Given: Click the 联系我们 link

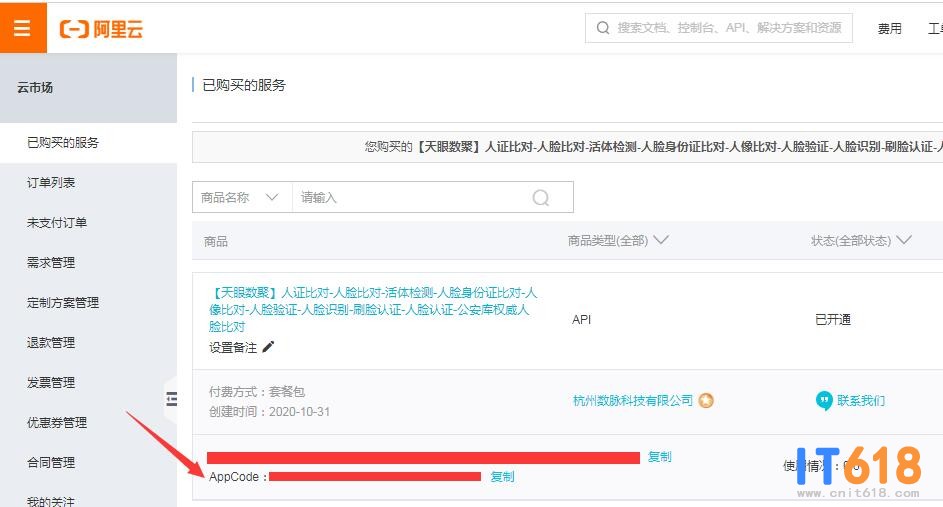Looking at the screenshot, I should tap(861, 401).
